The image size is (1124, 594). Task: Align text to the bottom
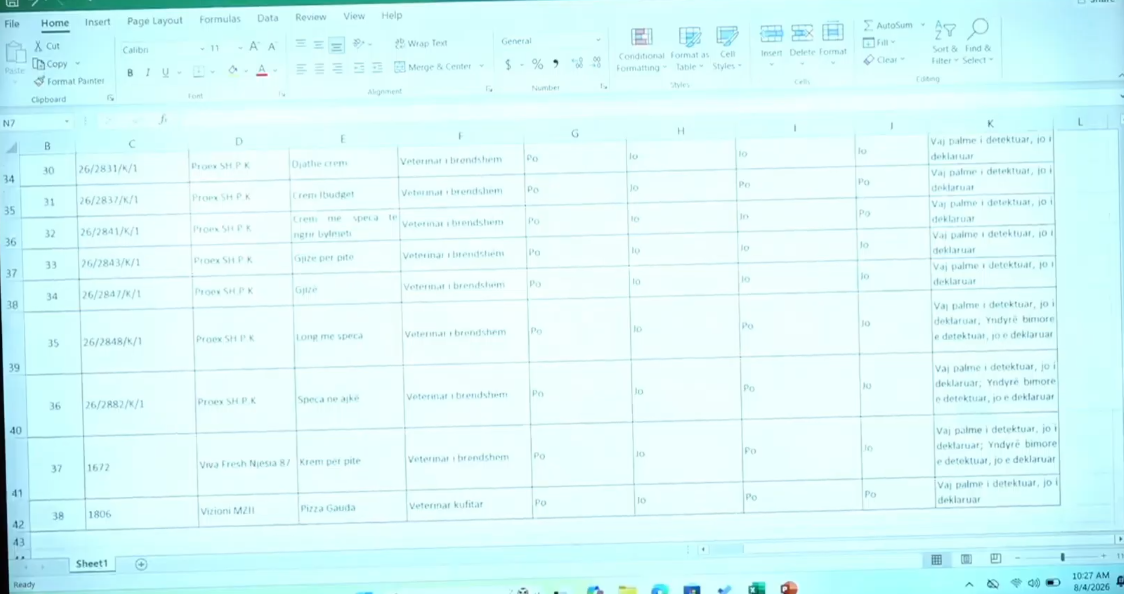(x=336, y=46)
